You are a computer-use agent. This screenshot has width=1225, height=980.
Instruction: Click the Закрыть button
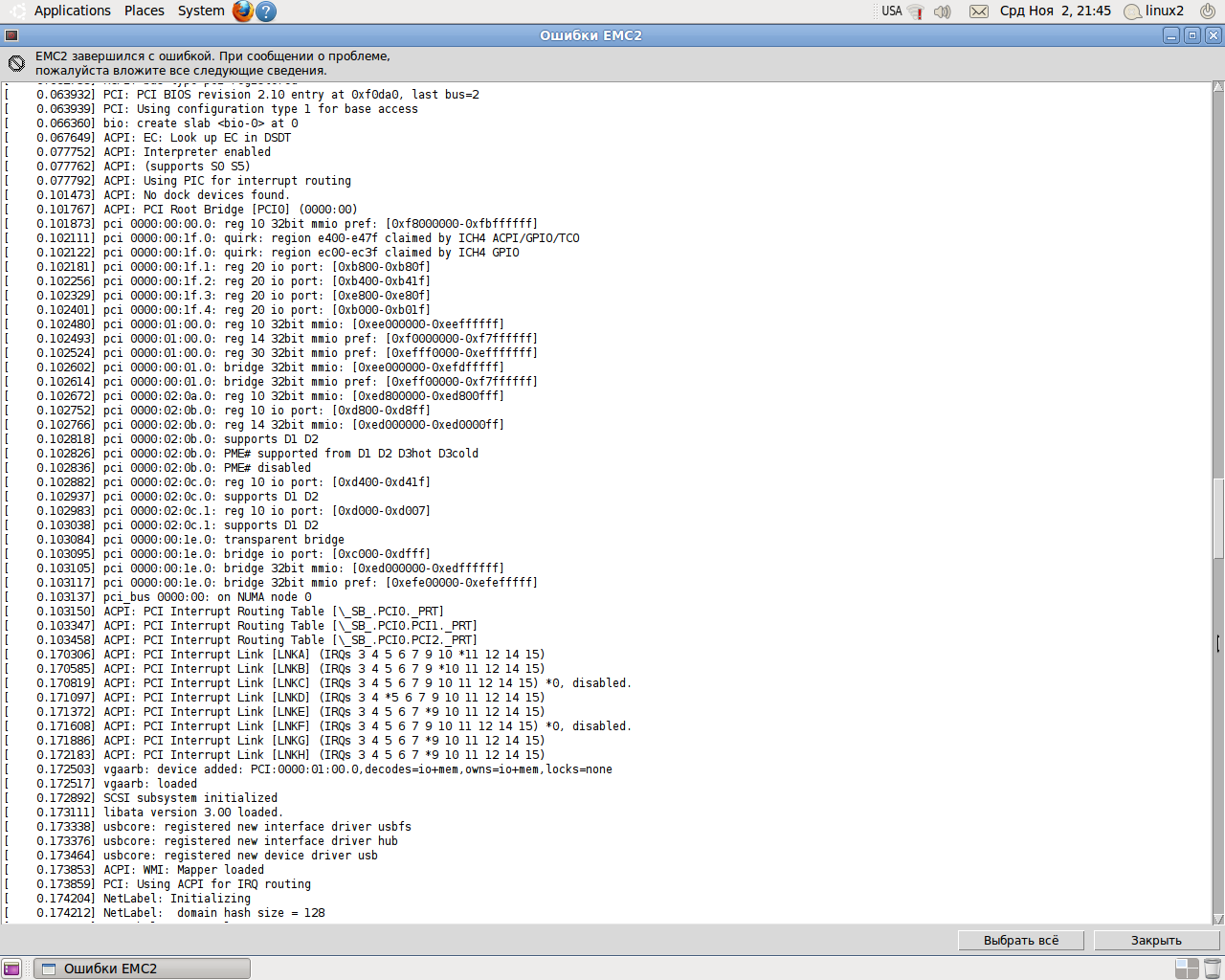pyautogui.click(x=1156, y=941)
